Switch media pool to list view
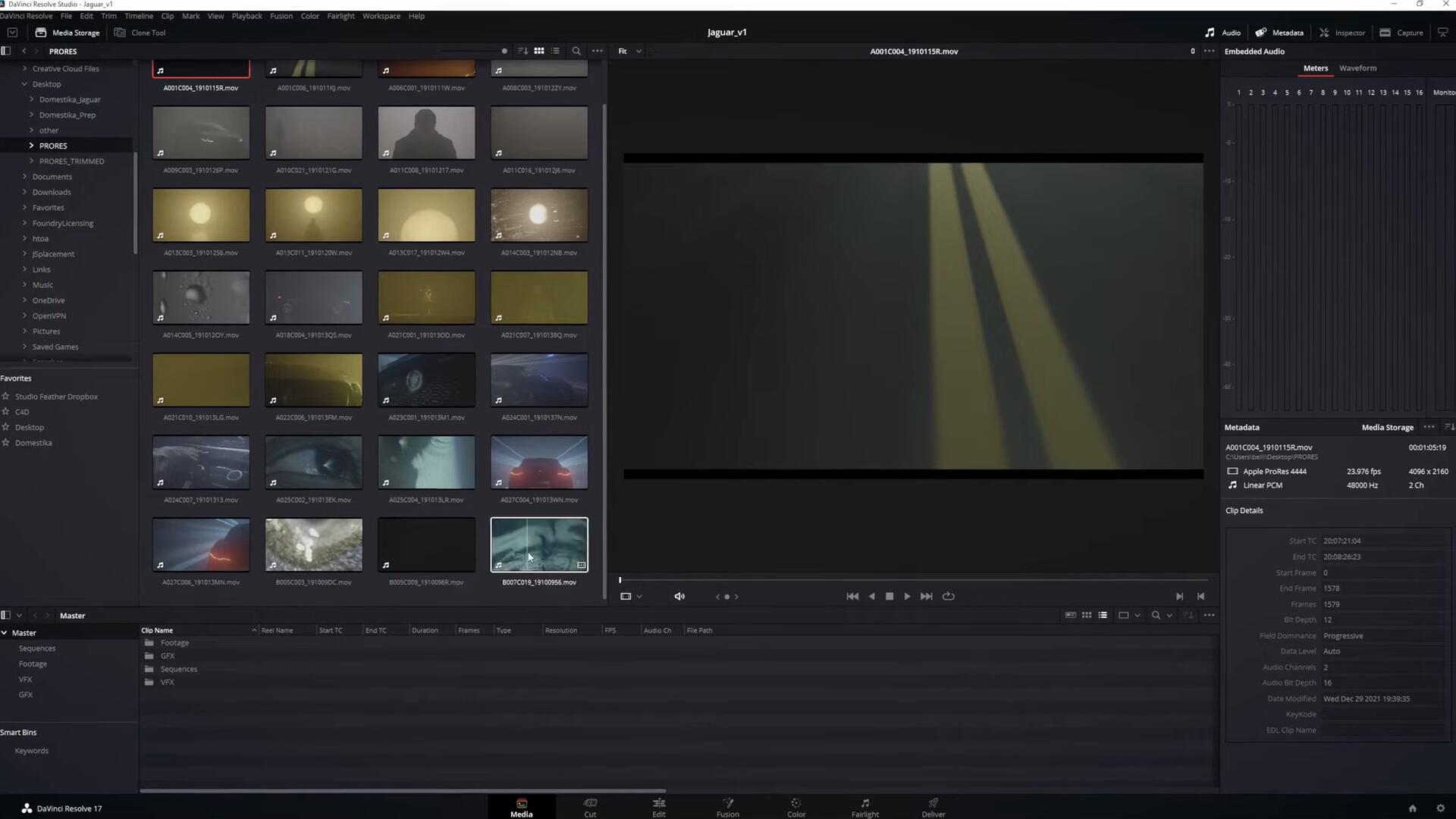The height and width of the screenshot is (819, 1456). (556, 51)
